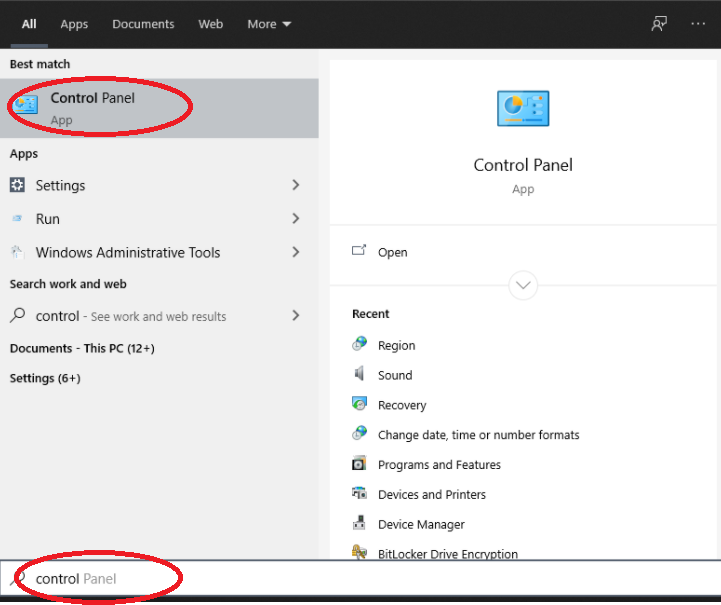Screen dimensions: 721x605
Task: Open the More filter dropdown
Action: click(x=269, y=24)
